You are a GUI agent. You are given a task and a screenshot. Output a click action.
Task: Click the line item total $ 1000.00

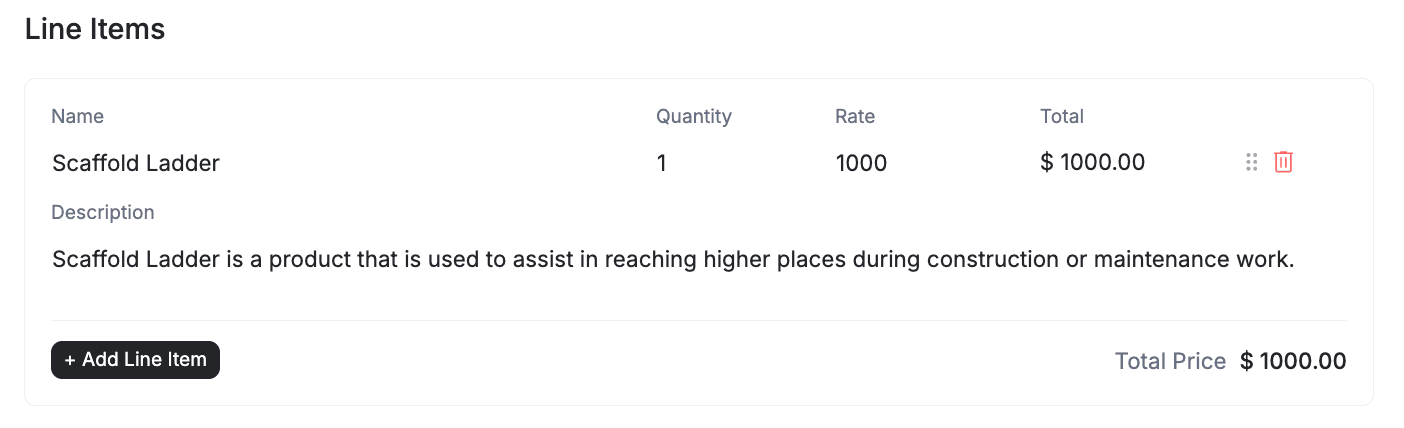pyautogui.click(x=1092, y=162)
